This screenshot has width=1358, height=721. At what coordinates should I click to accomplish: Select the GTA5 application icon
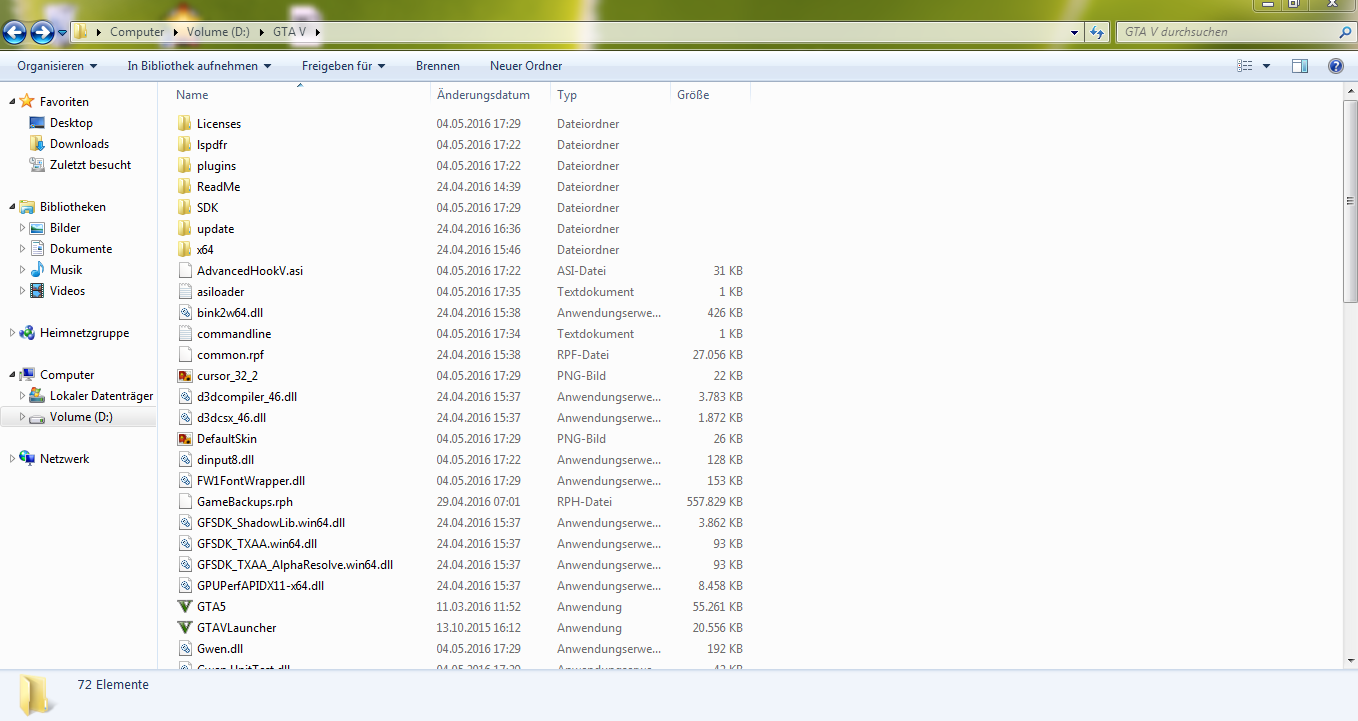click(x=184, y=607)
